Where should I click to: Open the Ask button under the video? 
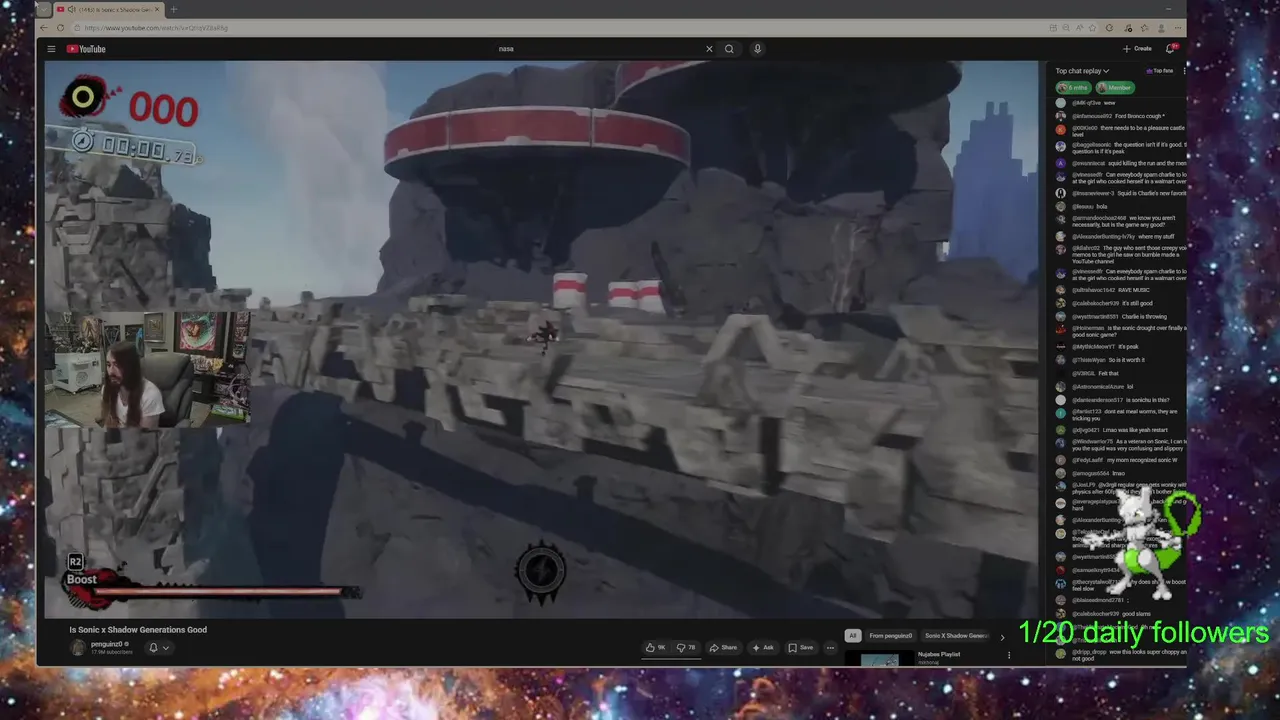point(763,648)
